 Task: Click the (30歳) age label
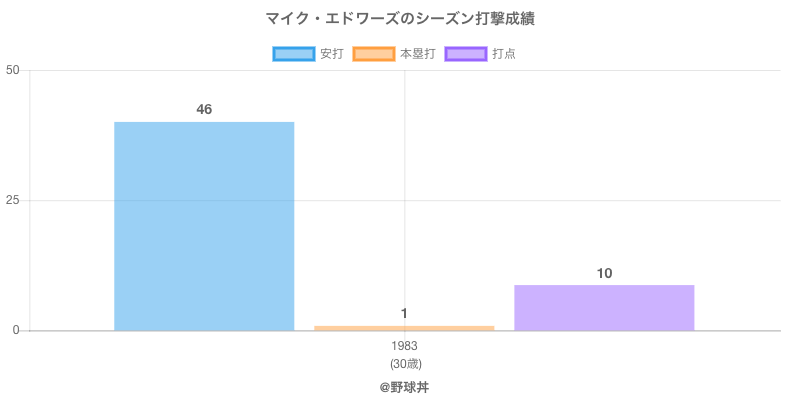[x=404, y=363]
